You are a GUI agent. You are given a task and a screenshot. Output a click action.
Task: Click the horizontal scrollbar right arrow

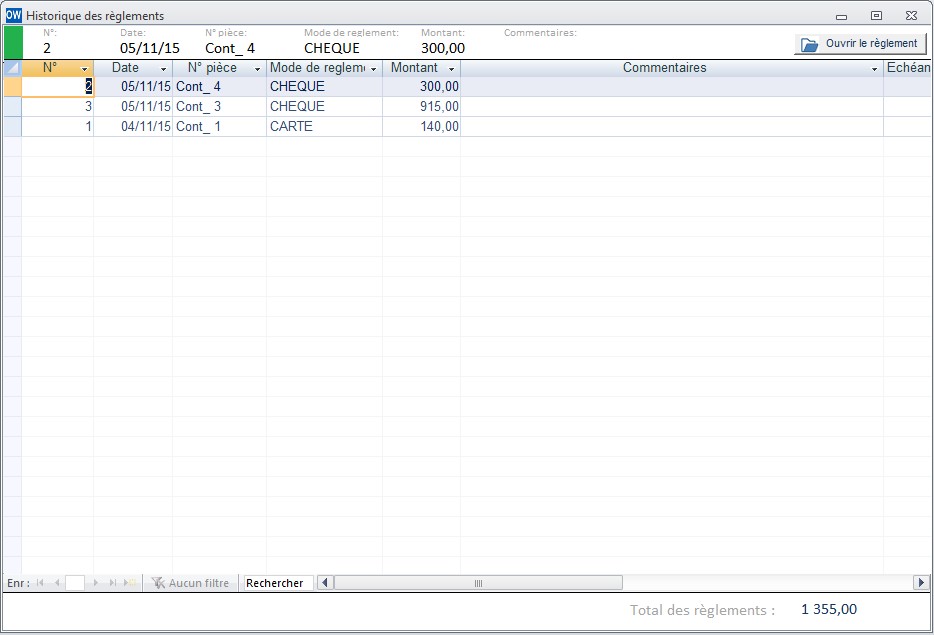tap(921, 583)
